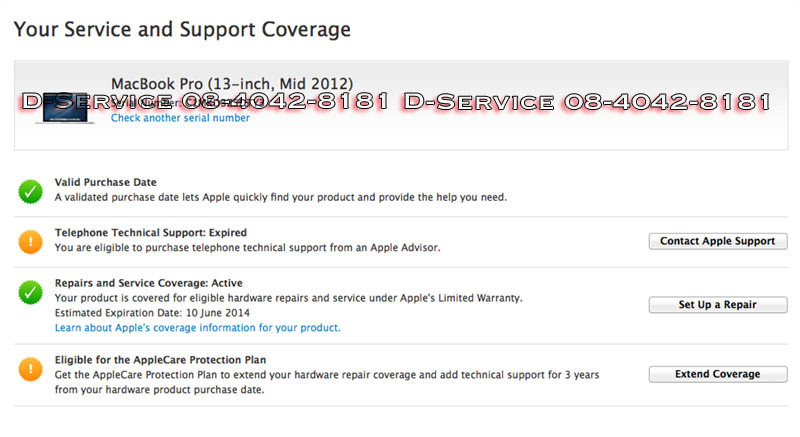
Task: Open the Learn about Apple's coverage information link
Action: coord(197,327)
